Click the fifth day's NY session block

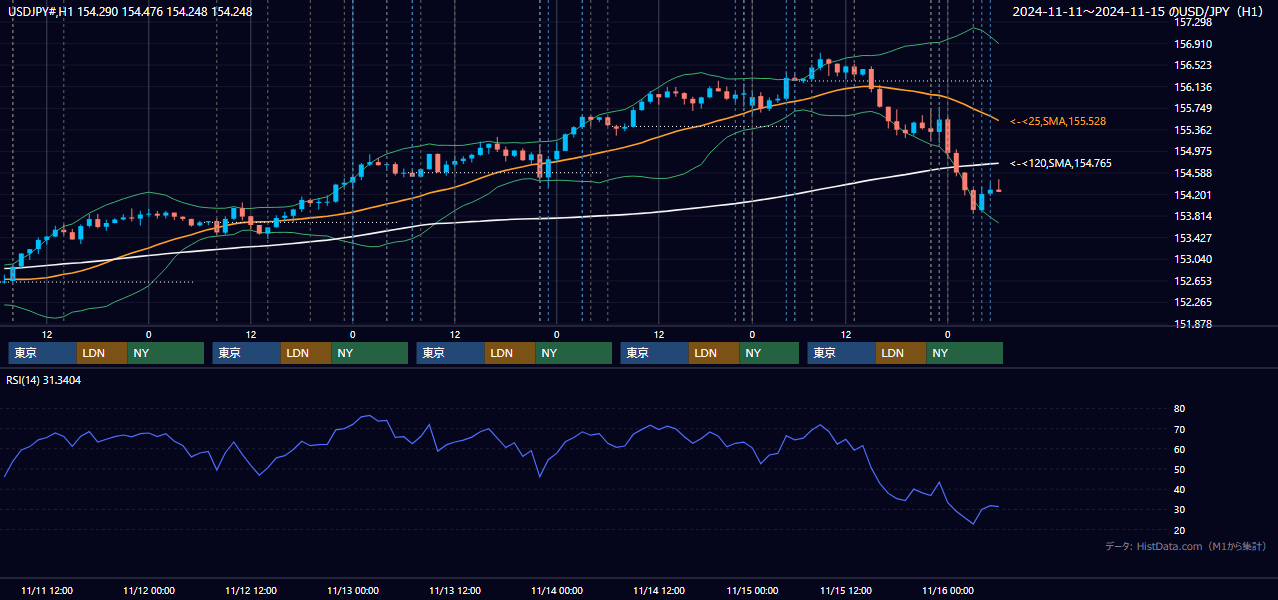pos(965,353)
